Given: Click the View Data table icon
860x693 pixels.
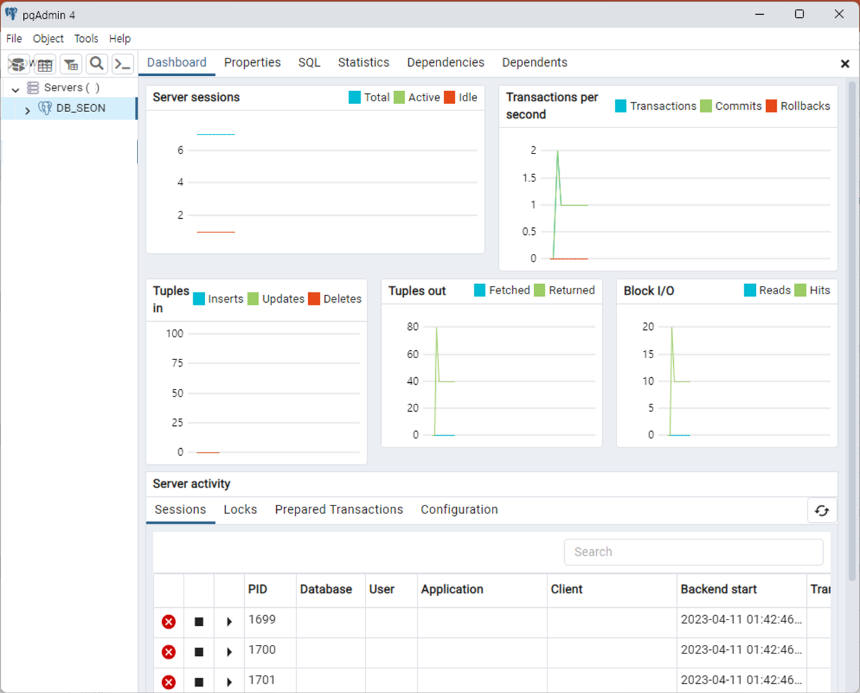Looking at the screenshot, I should (x=44, y=65).
